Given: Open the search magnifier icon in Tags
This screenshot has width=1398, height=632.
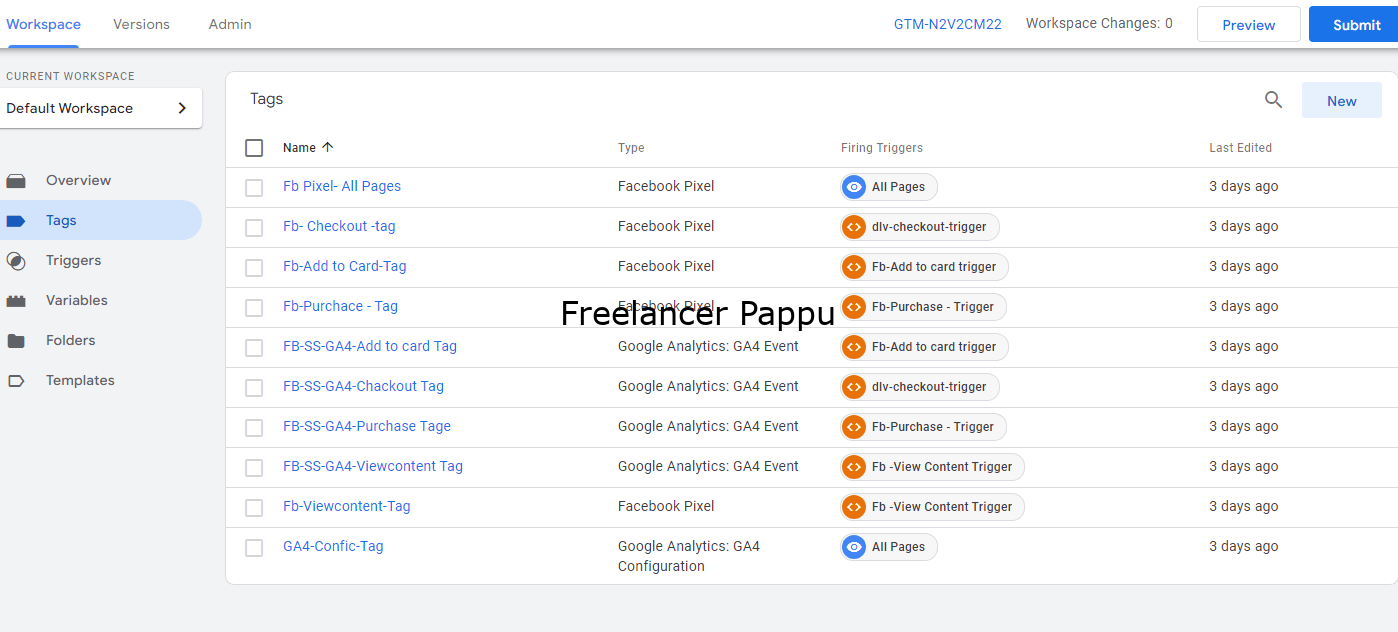Looking at the screenshot, I should 1273,100.
